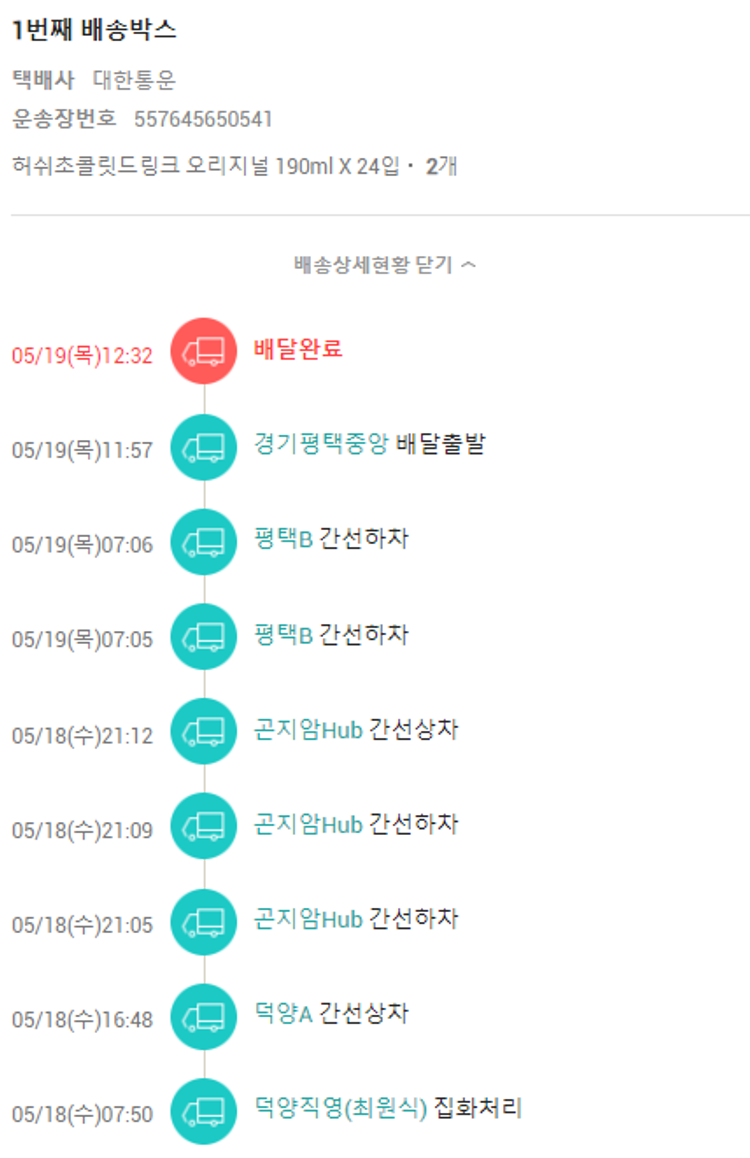The height and width of the screenshot is (1158, 750).
Task: Click the 덕양A location link
Action: pyautogui.click(x=284, y=1013)
